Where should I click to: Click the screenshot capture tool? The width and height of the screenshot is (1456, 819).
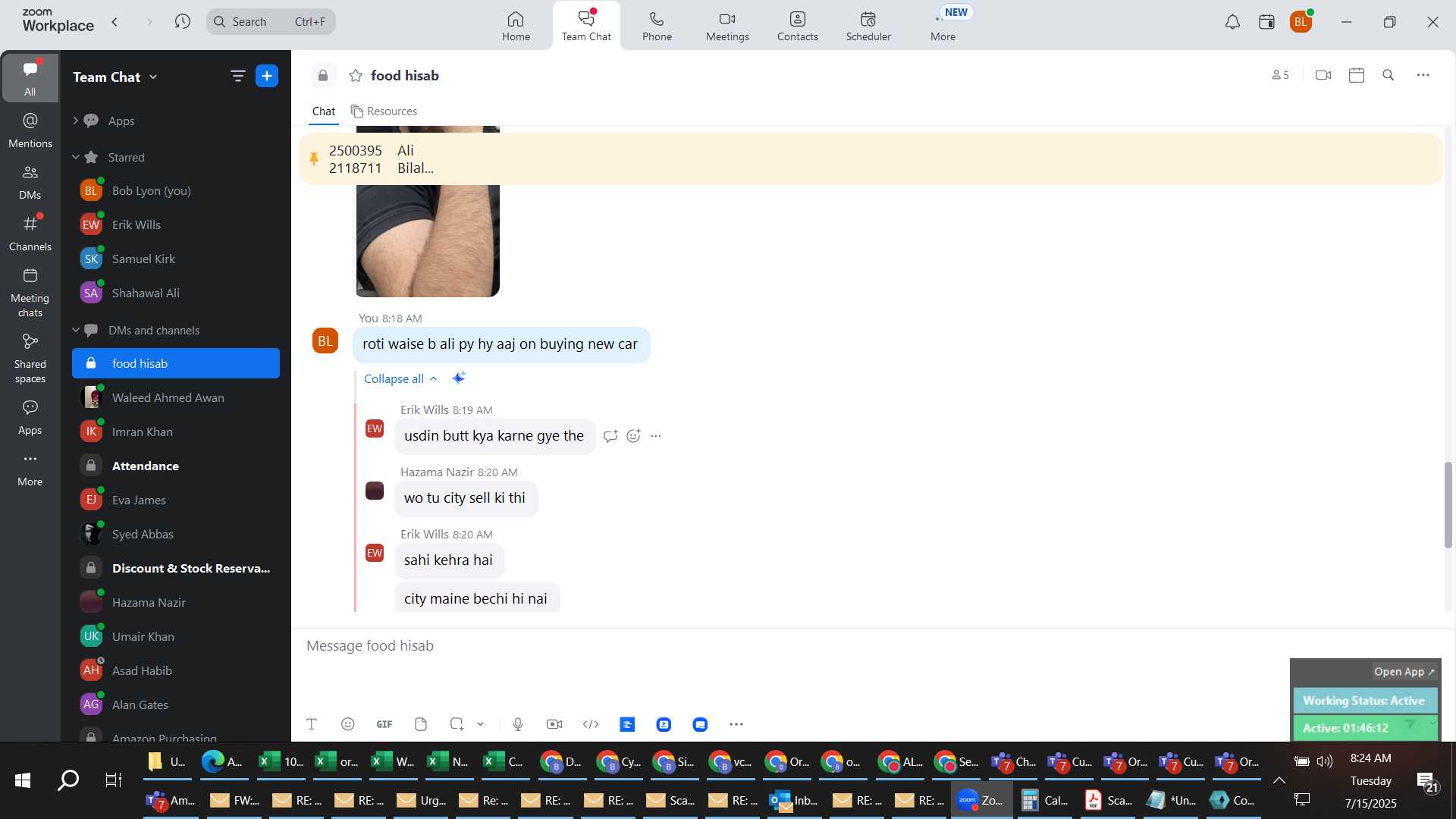[x=457, y=724]
